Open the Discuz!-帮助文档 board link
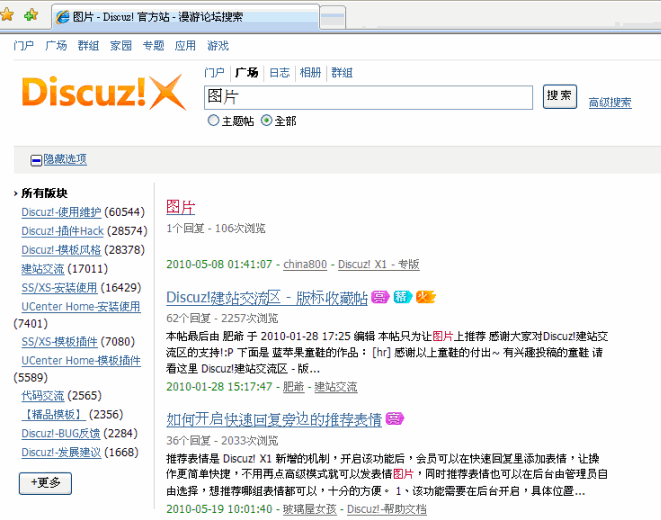Image resolution: width=661 pixels, height=520 pixels. [387, 509]
